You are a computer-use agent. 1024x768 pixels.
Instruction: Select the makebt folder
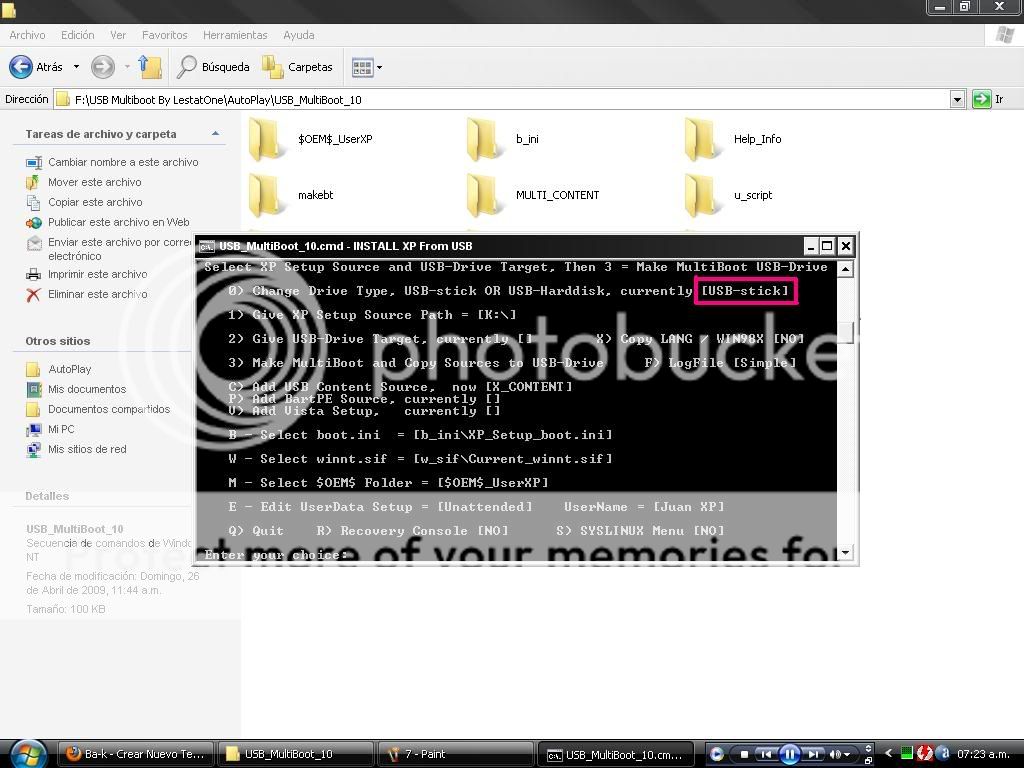point(291,195)
